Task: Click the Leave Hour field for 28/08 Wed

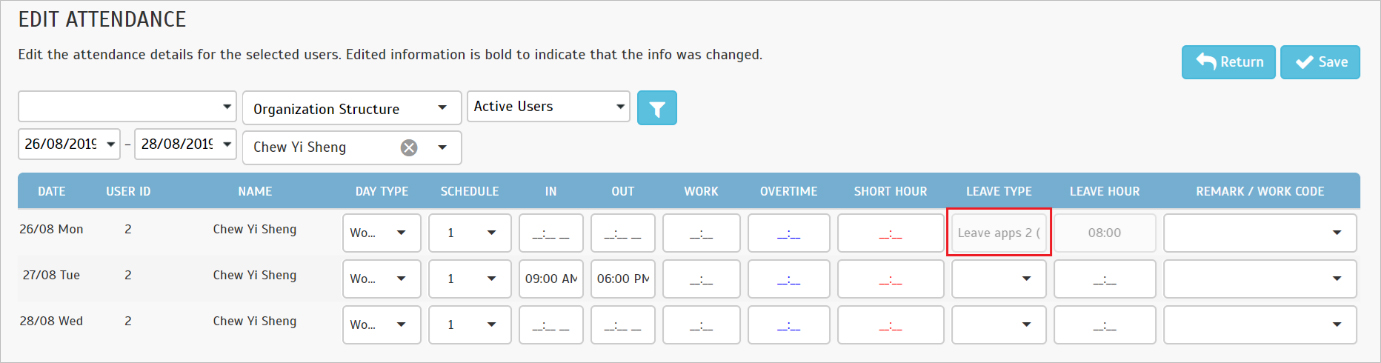Action: click(x=1105, y=325)
